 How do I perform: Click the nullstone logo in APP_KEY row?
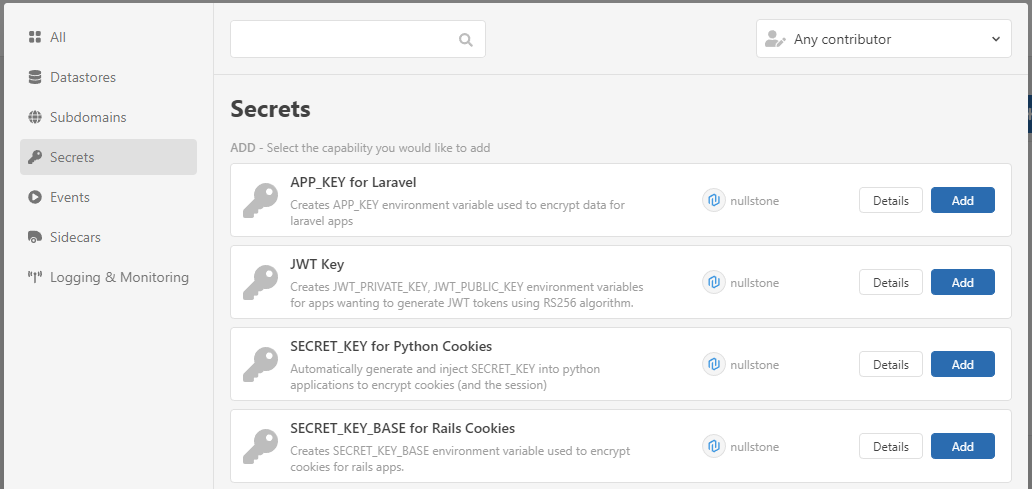tap(713, 200)
